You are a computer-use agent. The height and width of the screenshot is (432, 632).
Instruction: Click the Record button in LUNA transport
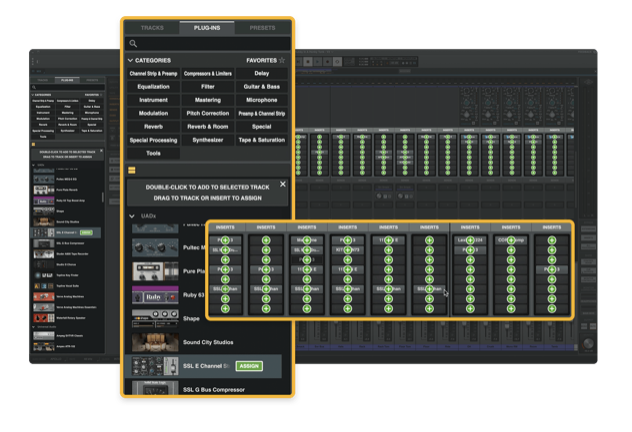(328, 62)
